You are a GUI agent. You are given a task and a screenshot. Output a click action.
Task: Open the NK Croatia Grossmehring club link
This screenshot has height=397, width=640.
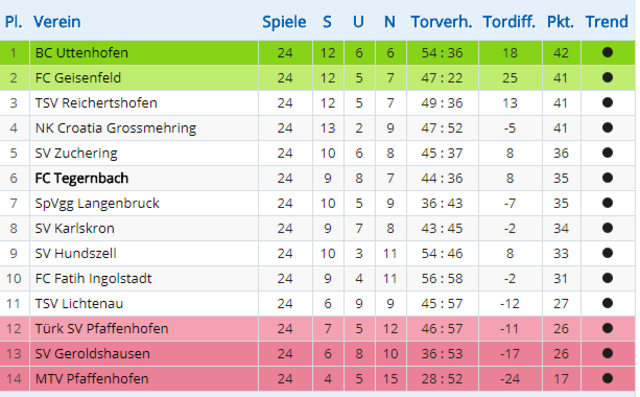coord(116,128)
